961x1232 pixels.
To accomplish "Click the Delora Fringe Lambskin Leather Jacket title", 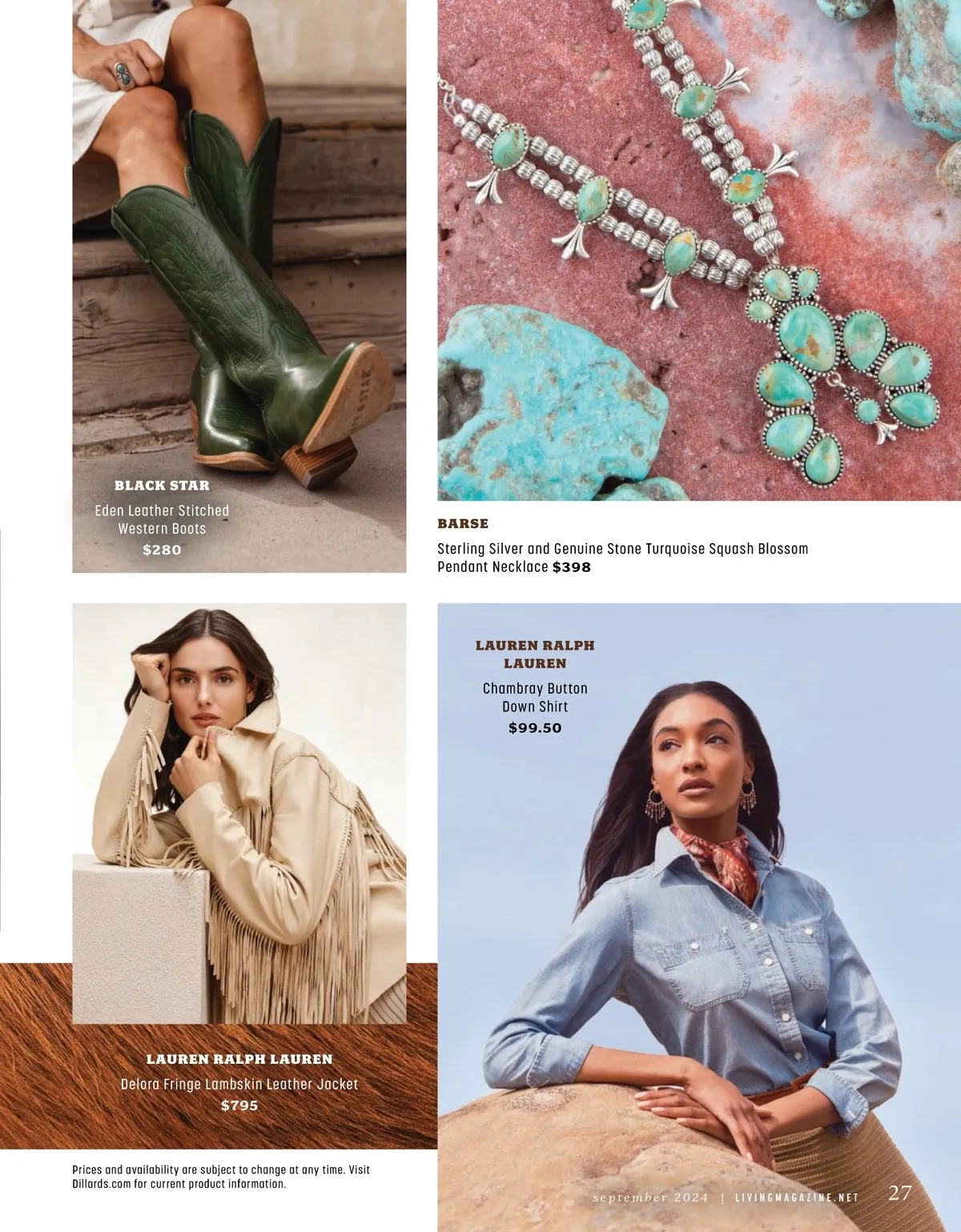I will tap(239, 1084).
